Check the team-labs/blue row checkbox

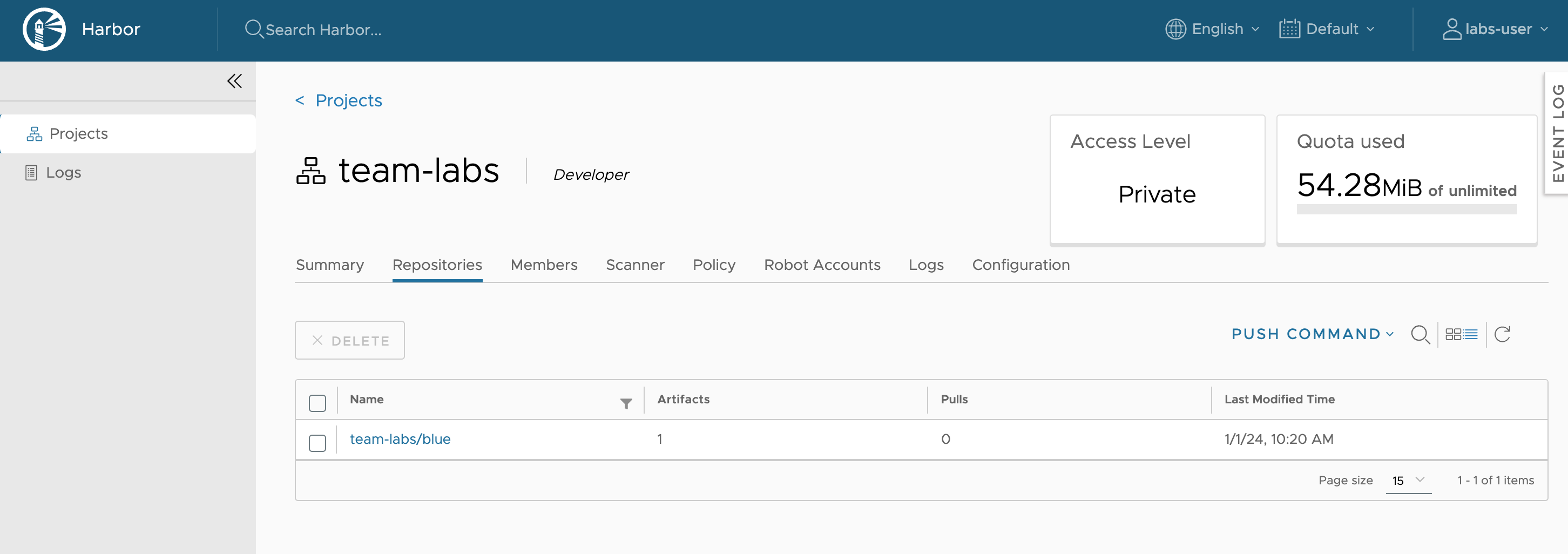[317, 443]
